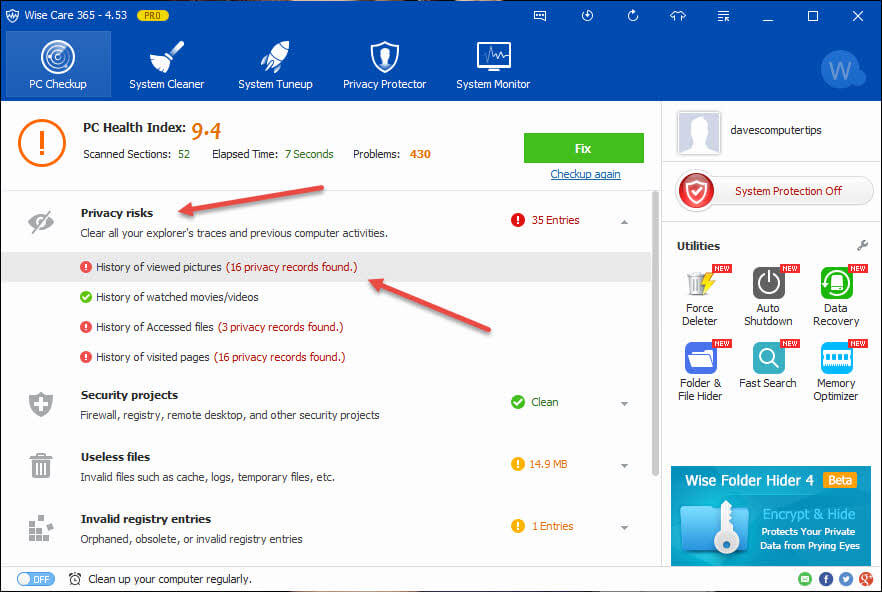Click the Useless files trash icon

pyautogui.click(x=41, y=465)
